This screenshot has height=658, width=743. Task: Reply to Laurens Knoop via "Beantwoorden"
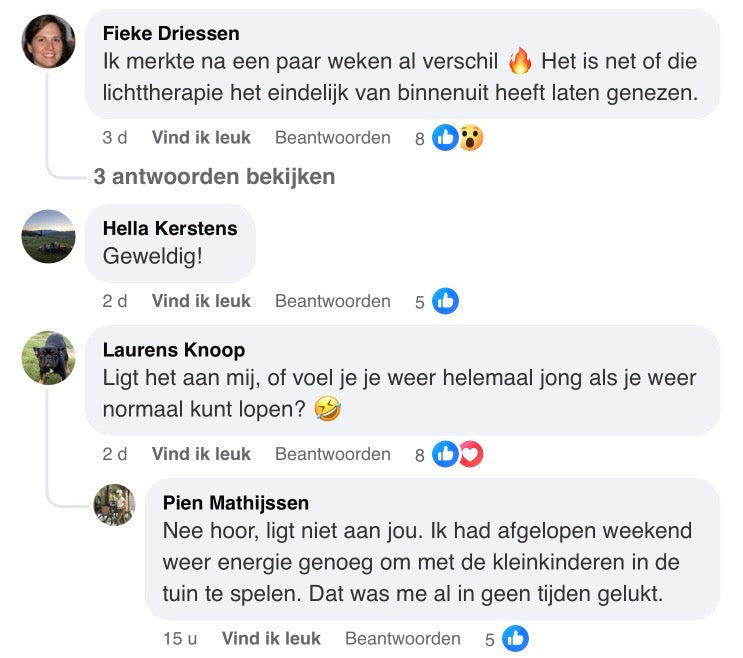[333, 454]
